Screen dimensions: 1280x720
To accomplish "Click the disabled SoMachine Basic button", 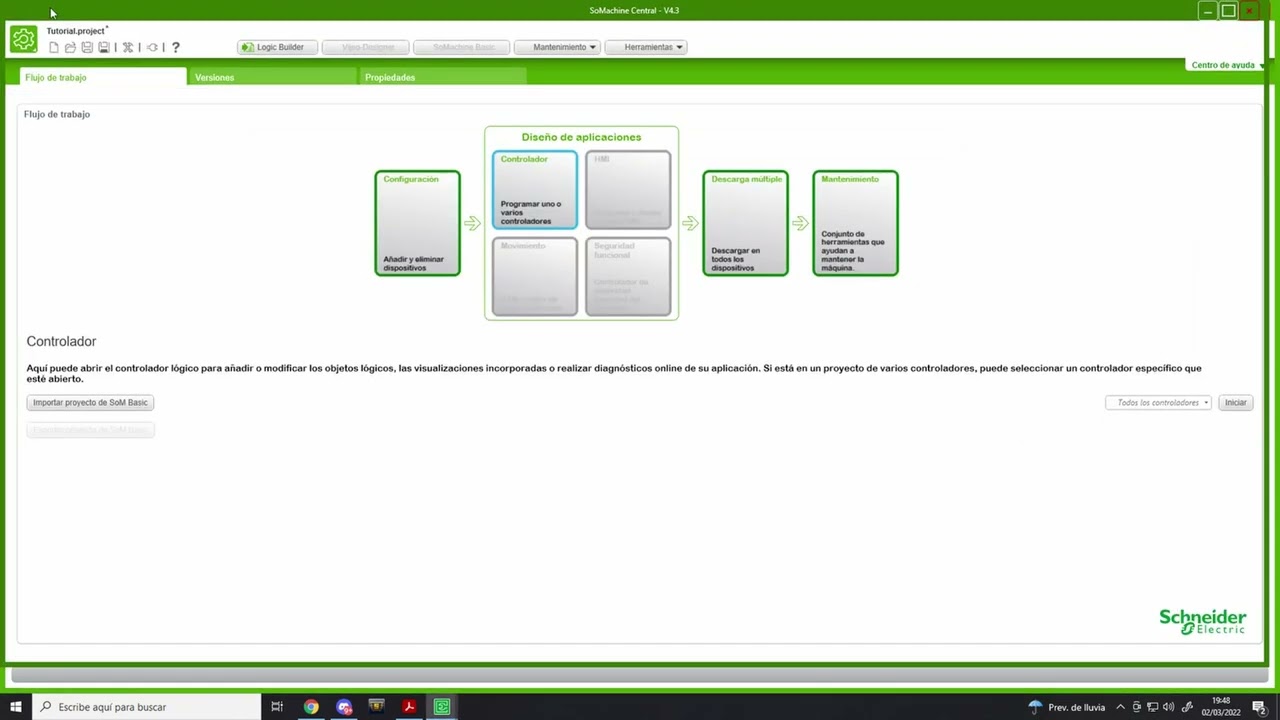I will click(x=462, y=47).
